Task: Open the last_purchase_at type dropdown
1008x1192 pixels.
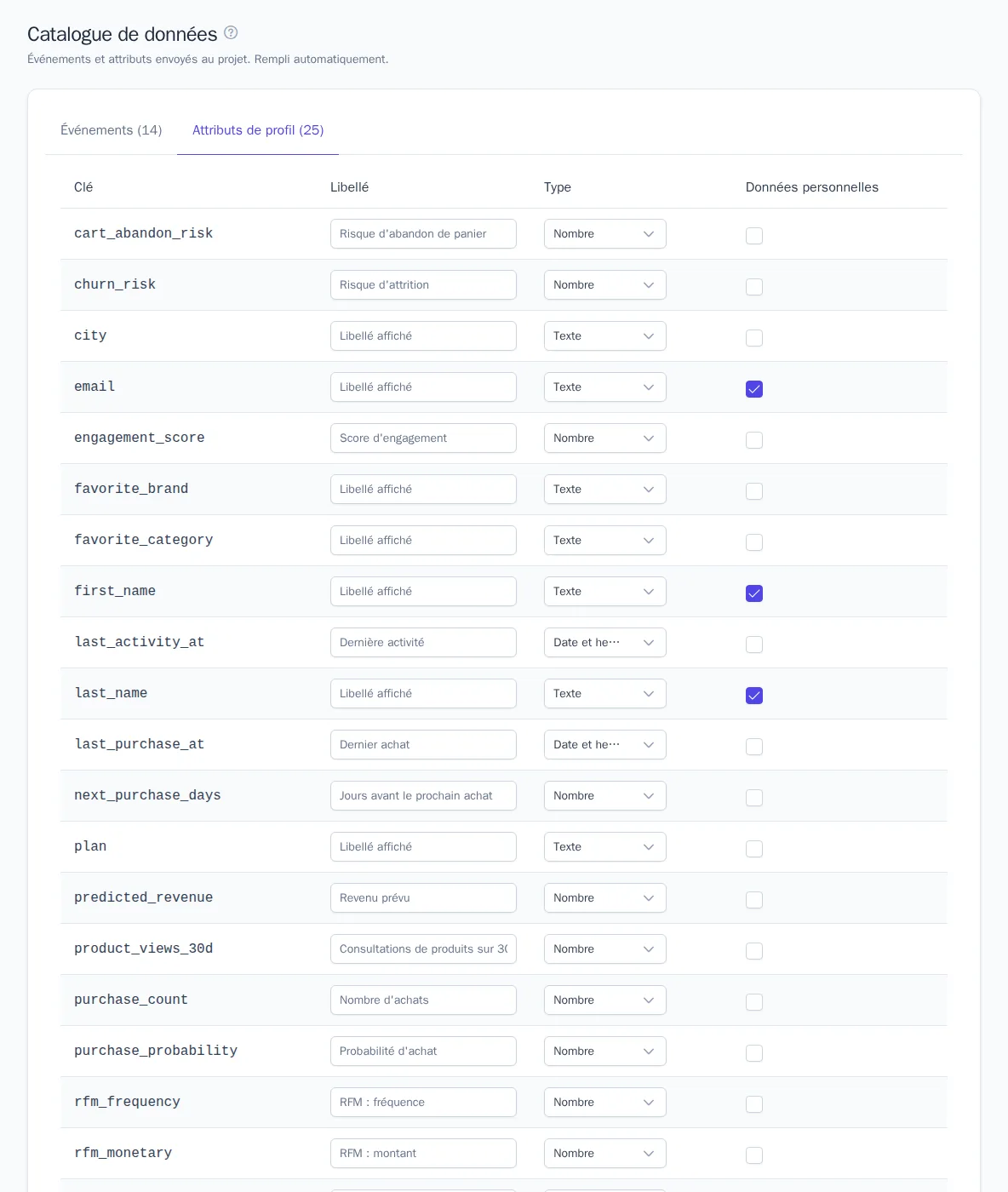Action: coord(605,745)
